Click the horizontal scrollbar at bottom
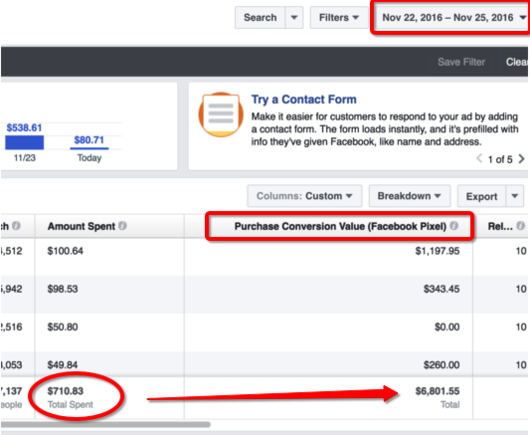The image size is (530, 435). tap(105, 424)
